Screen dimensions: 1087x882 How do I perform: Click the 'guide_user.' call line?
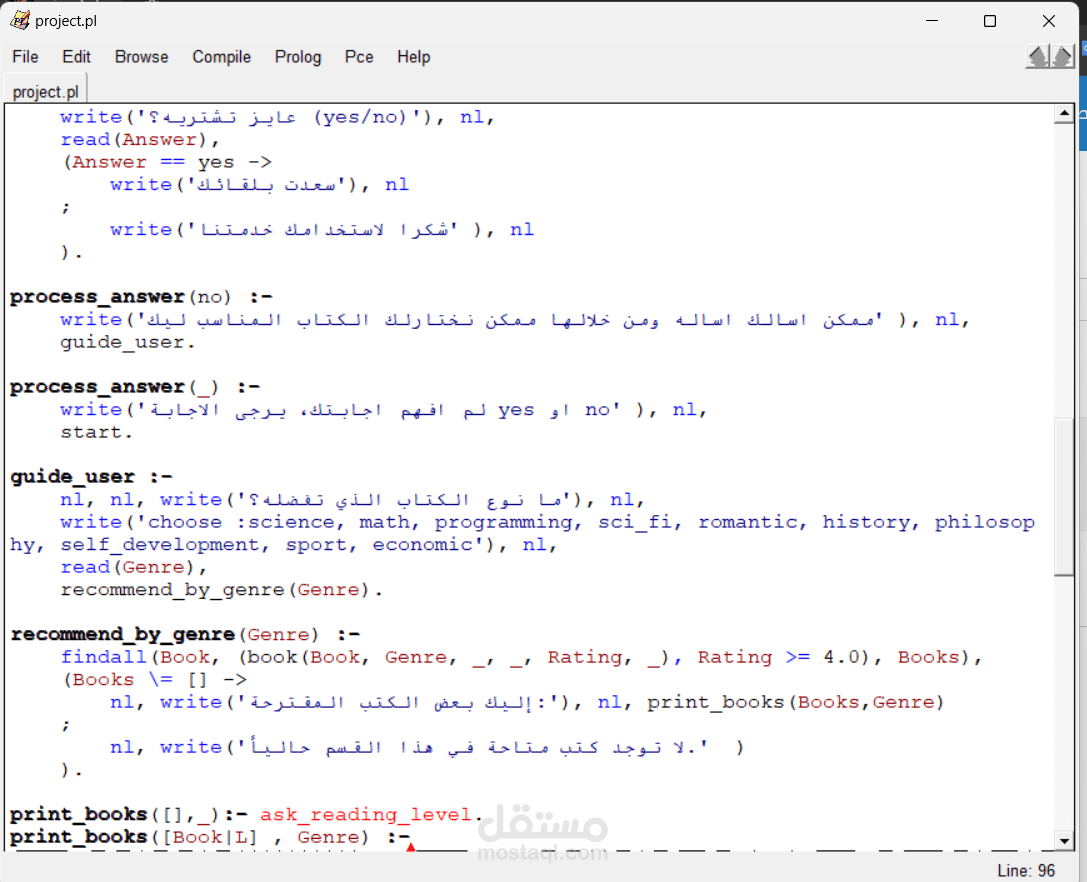(x=128, y=343)
